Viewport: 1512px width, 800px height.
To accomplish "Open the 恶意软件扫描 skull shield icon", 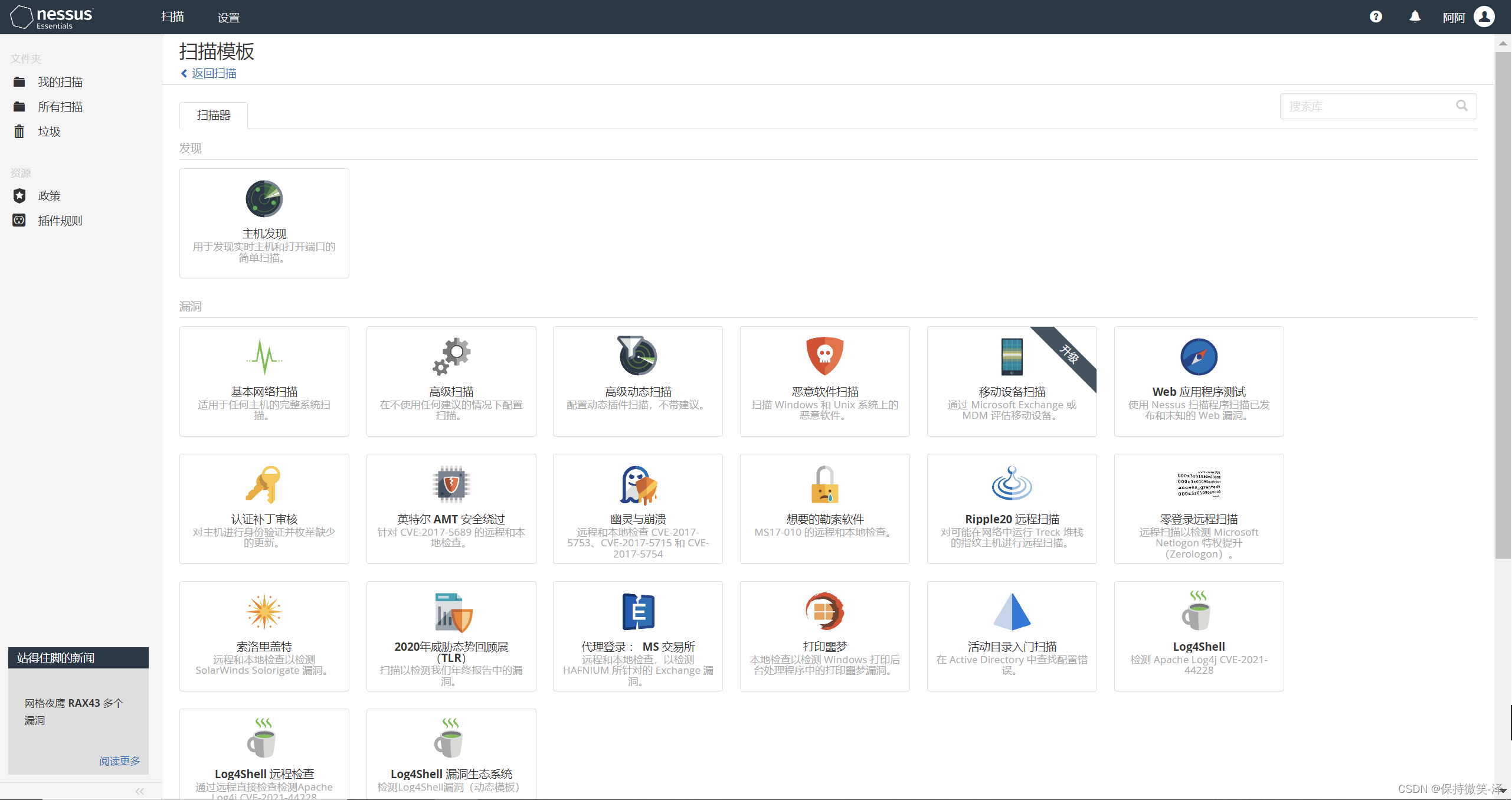I will pos(824,356).
